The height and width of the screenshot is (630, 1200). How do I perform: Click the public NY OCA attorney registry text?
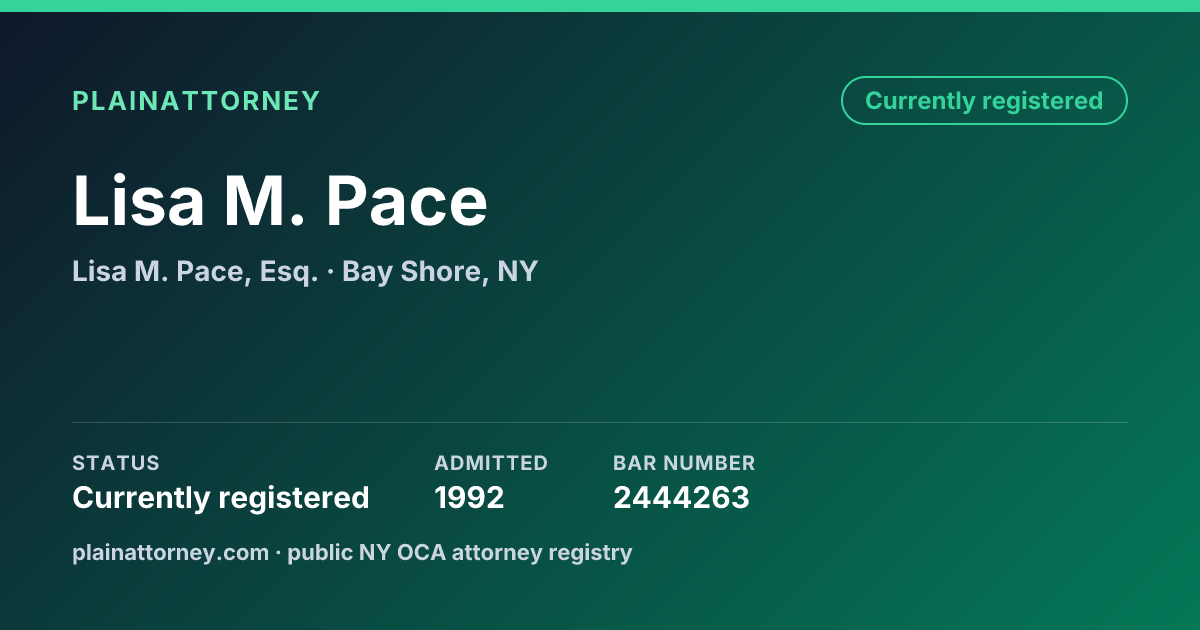[460, 553]
